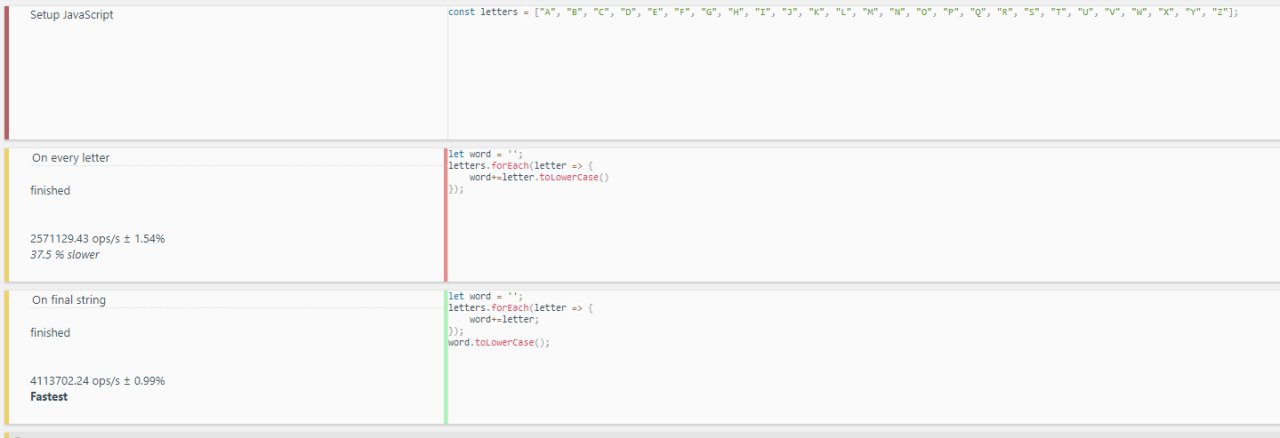Screen dimensions: 1280x438
Task: Click 'finished' status under On final string
Action: click(50, 333)
